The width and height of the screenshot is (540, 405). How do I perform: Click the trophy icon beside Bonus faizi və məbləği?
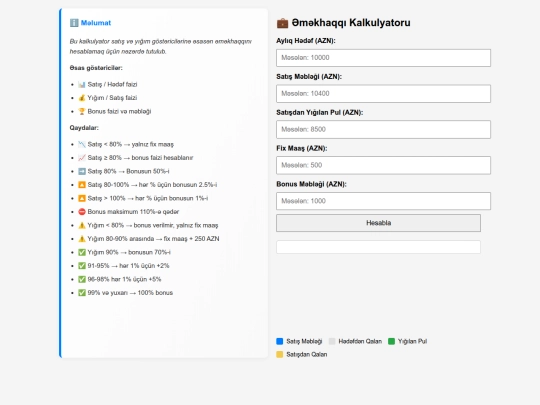82,111
